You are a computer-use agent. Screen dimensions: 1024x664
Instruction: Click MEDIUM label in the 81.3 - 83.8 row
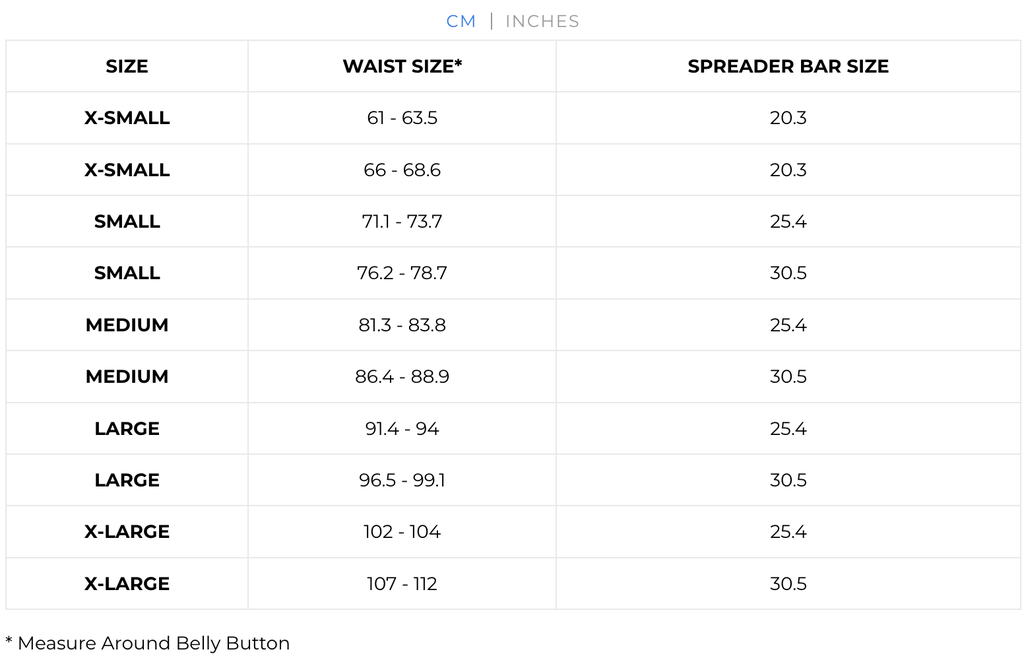pos(127,325)
